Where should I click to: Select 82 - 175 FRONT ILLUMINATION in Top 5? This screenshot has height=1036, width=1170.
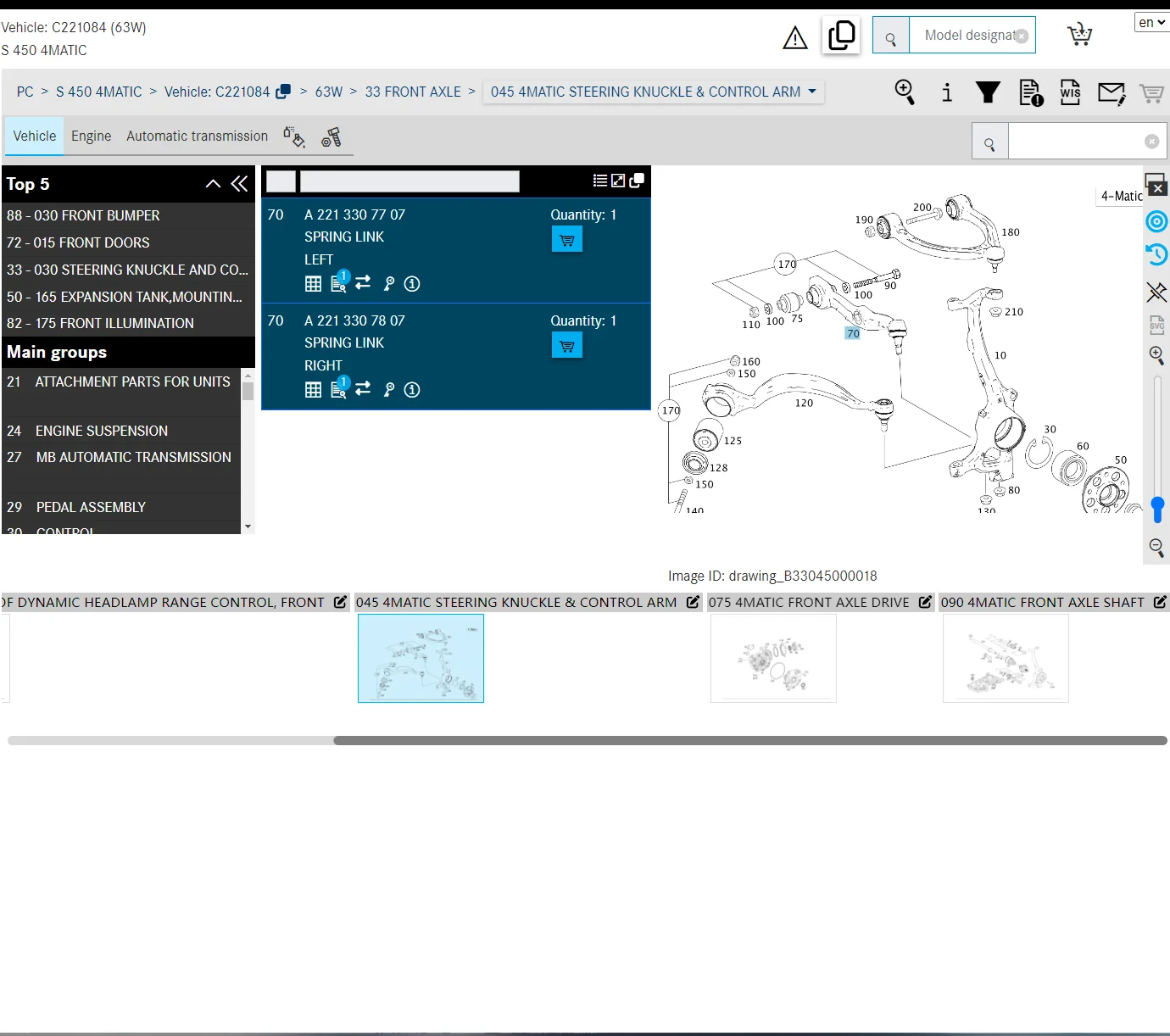[128, 323]
